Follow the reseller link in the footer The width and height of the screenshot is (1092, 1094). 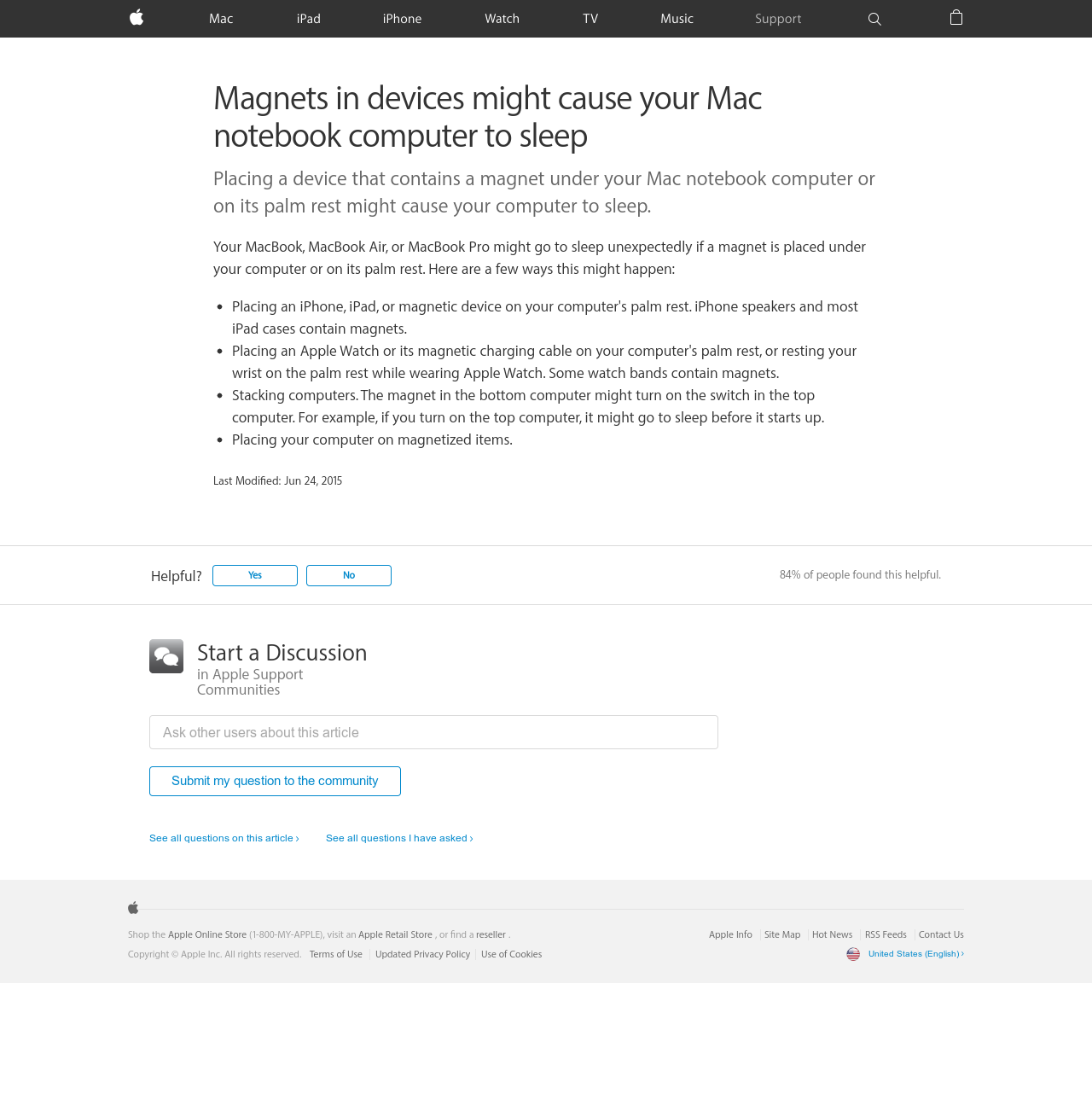click(x=491, y=934)
